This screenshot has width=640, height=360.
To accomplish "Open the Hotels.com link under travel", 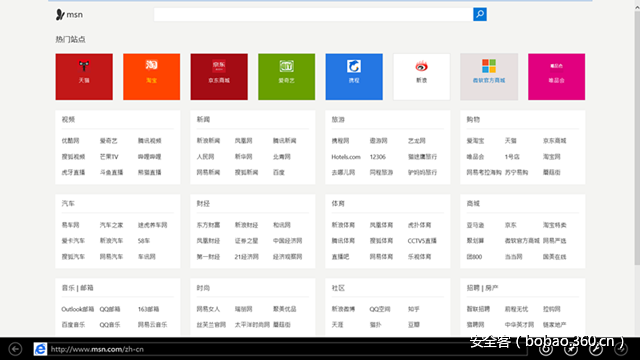I will [346, 157].
